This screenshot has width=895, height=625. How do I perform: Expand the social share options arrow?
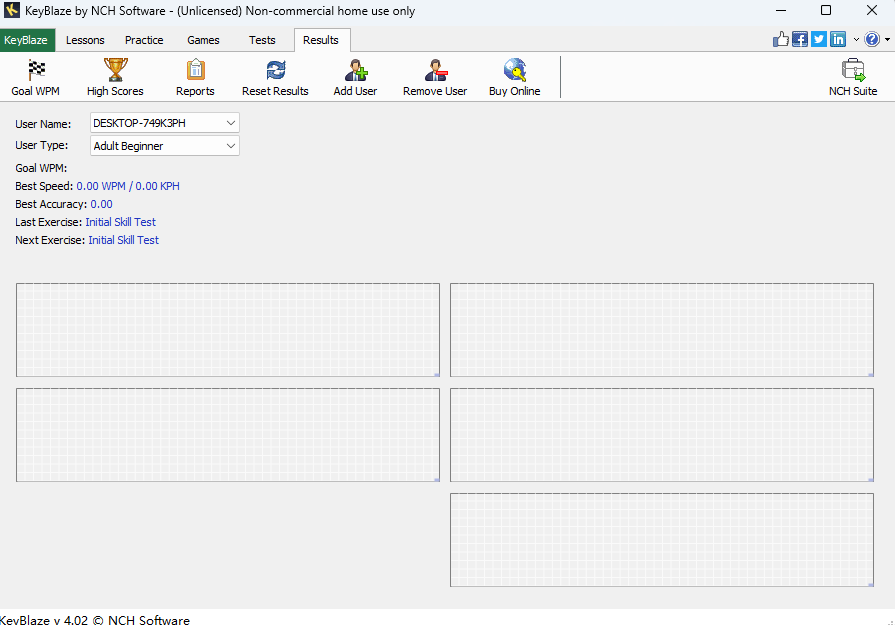(856, 40)
